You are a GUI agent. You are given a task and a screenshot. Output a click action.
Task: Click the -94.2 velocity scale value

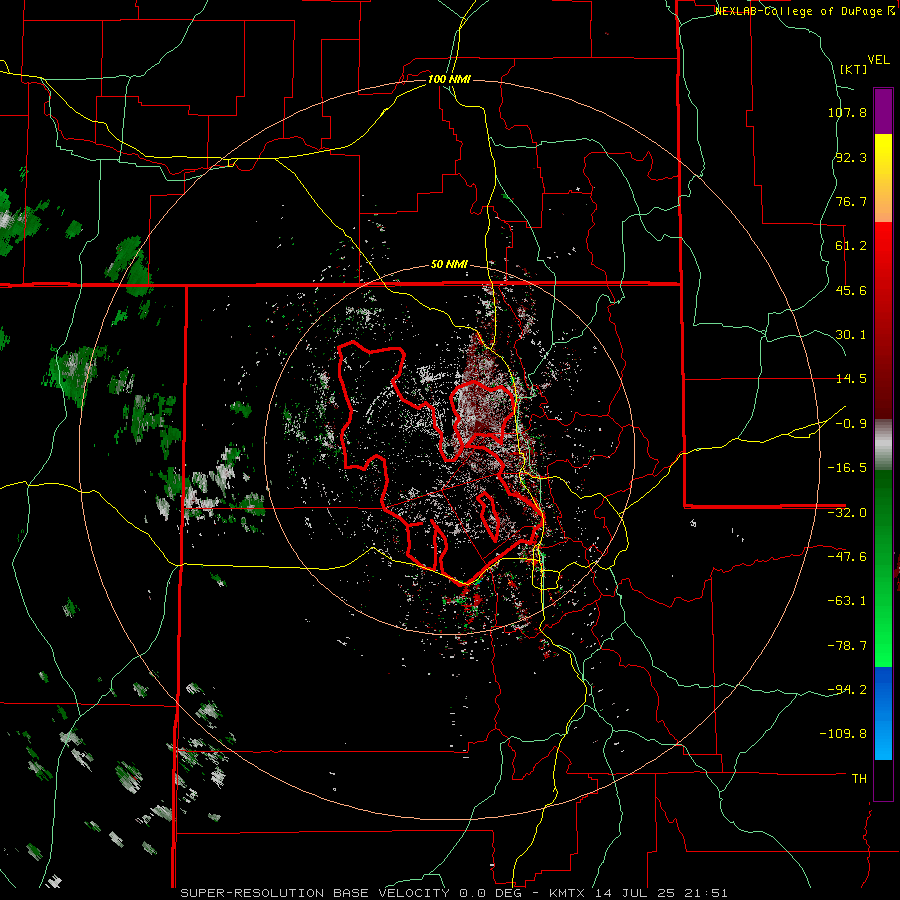[x=847, y=690]
